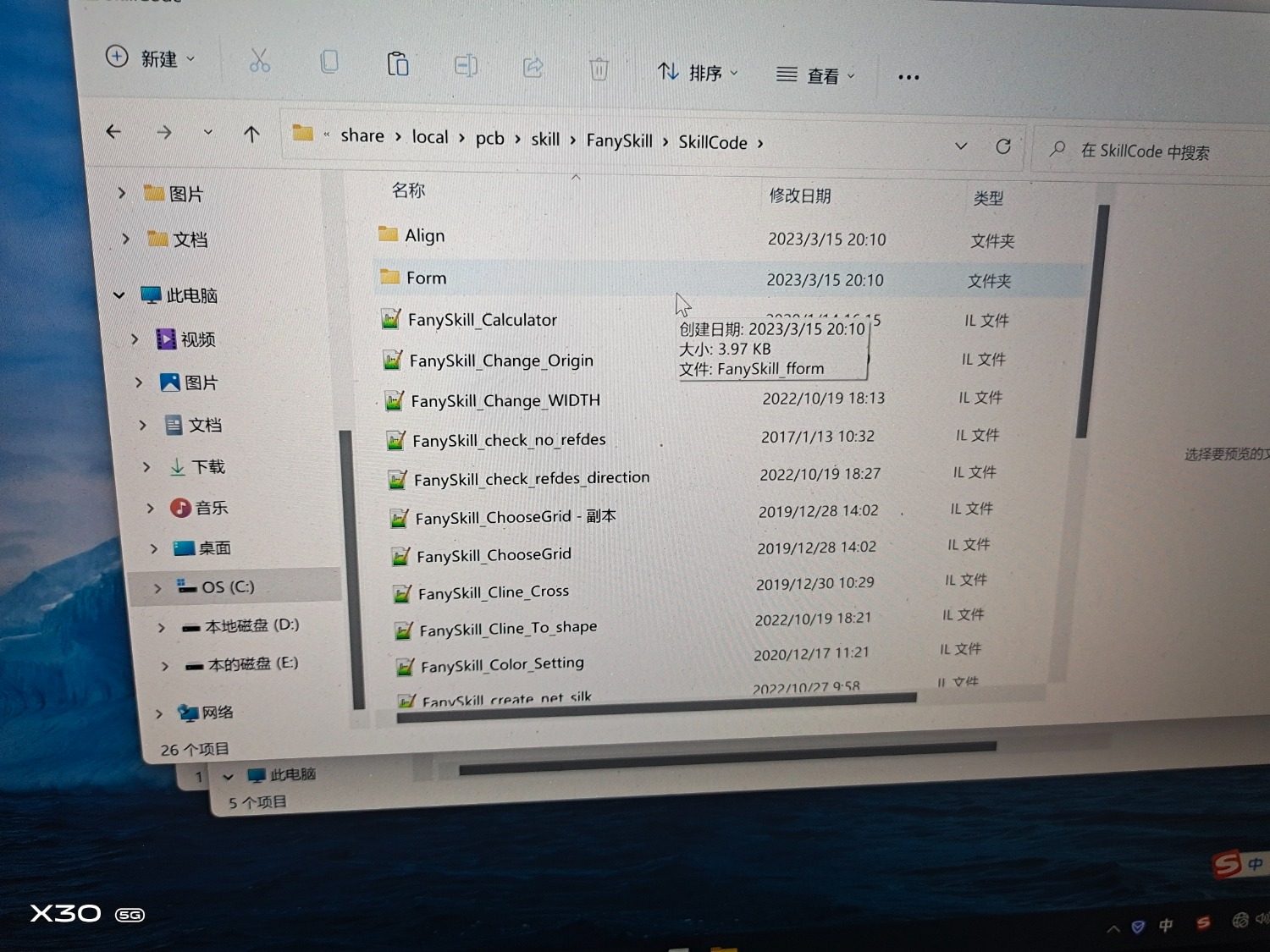Click Sogou input method tray icon

[1203, 922]
